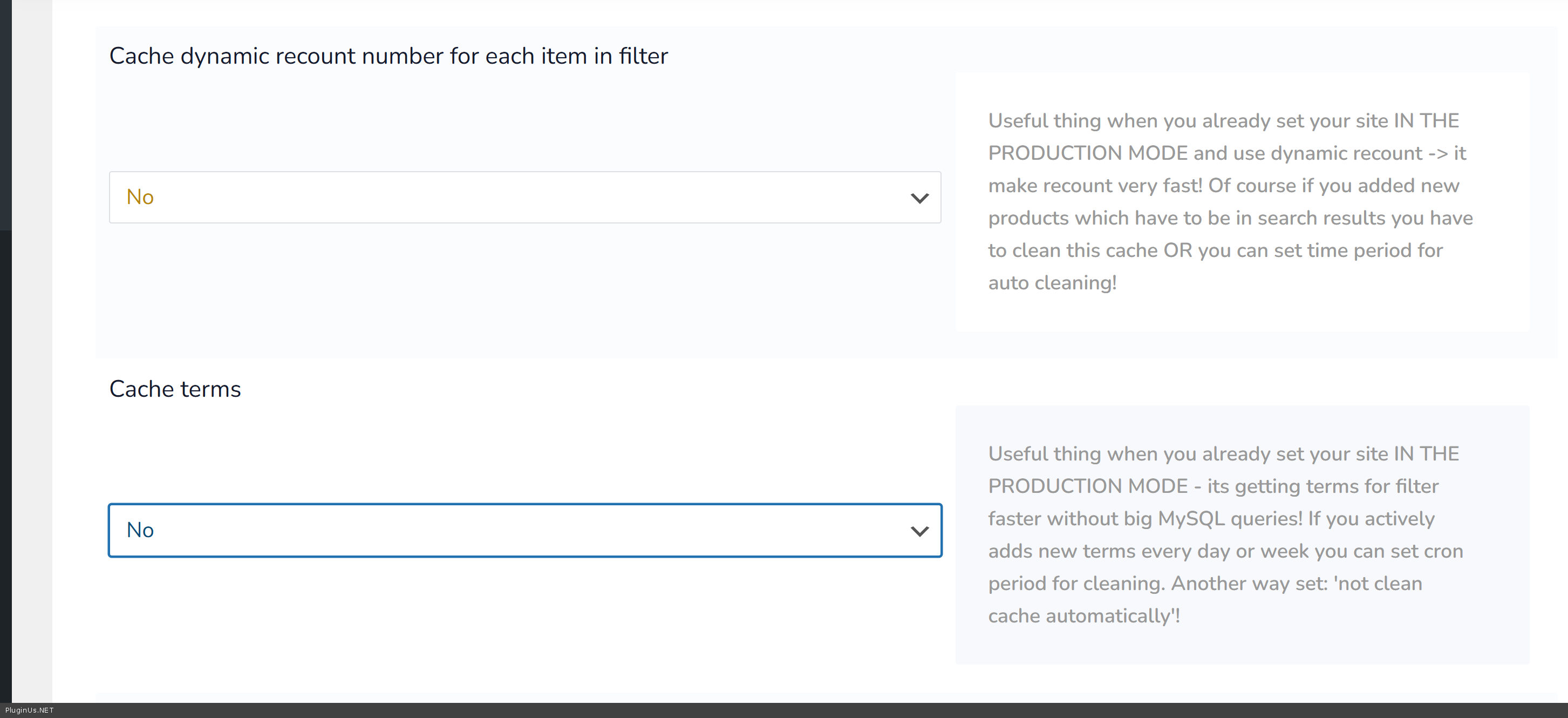The image size is (1568, 718).
Task: Click the blue 'No' value under Cache terms
Action: pyautogui.click(x=140, y=531)
